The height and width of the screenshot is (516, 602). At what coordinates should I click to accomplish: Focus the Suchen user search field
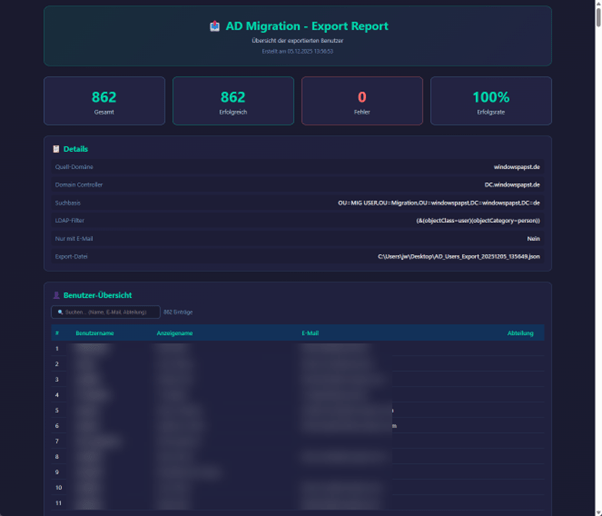coord(110,312)
